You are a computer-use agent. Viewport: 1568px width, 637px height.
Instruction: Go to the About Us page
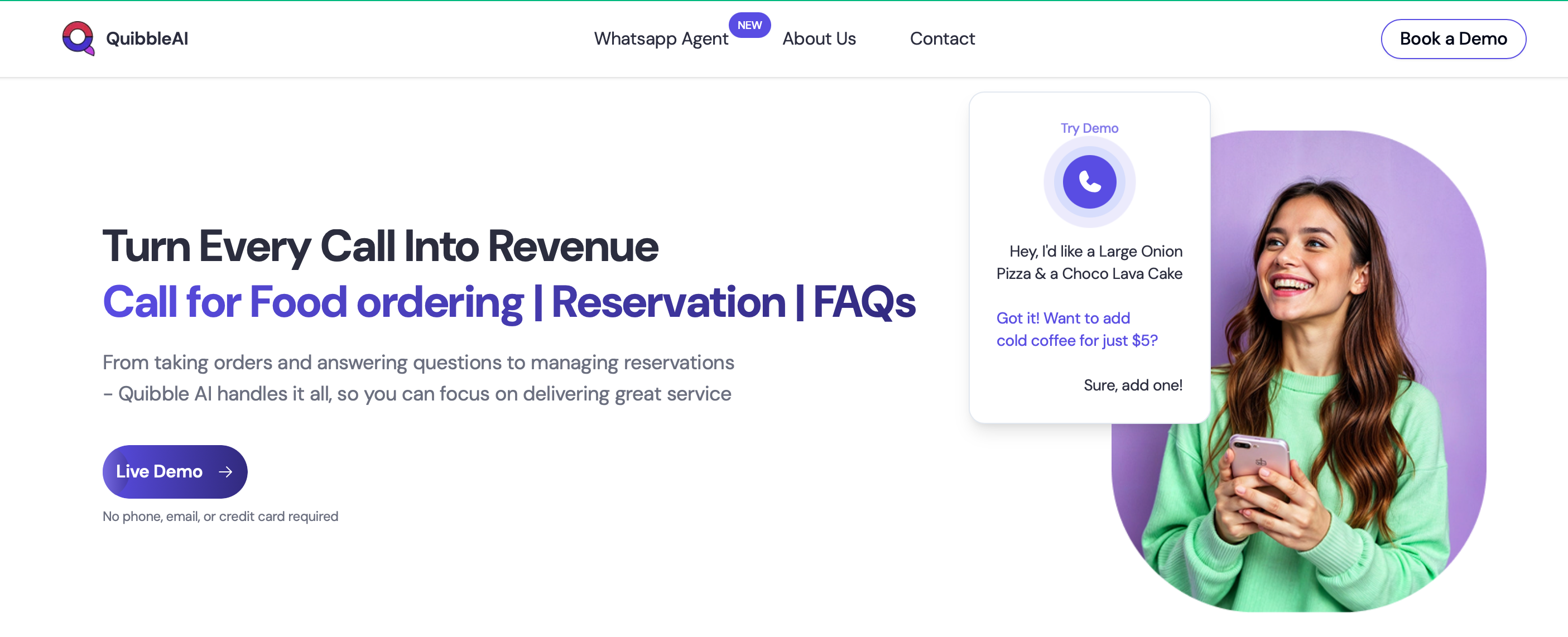coord(818,39)
